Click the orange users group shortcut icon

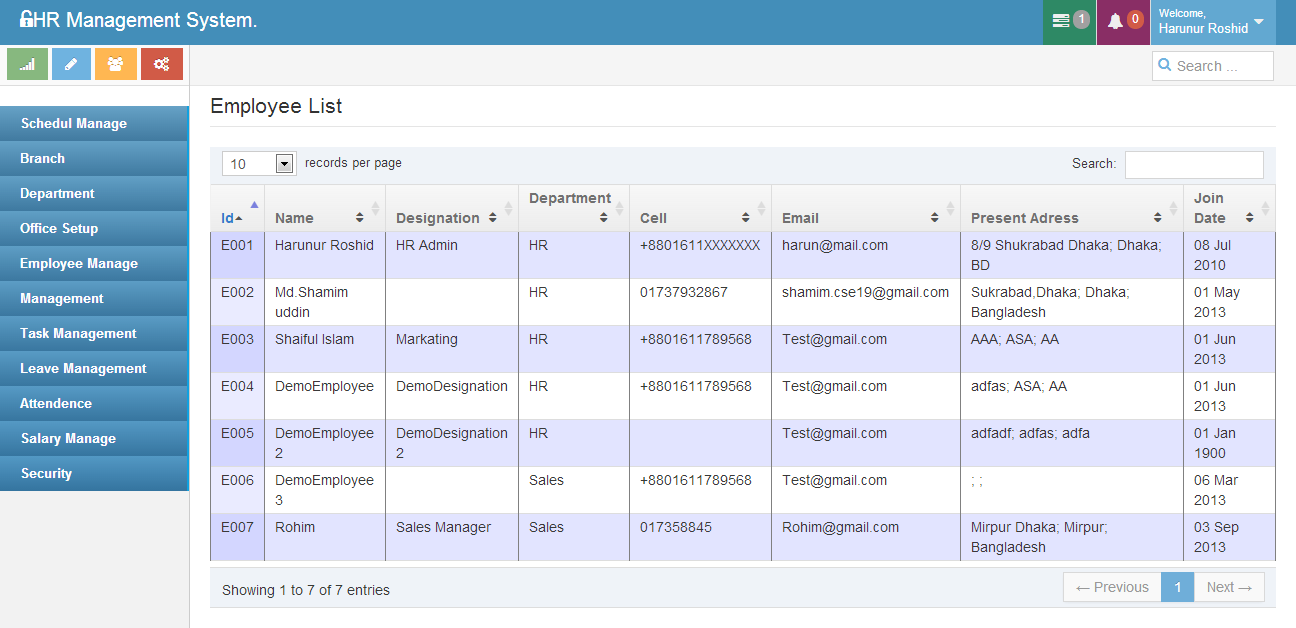tap(116, 64)
